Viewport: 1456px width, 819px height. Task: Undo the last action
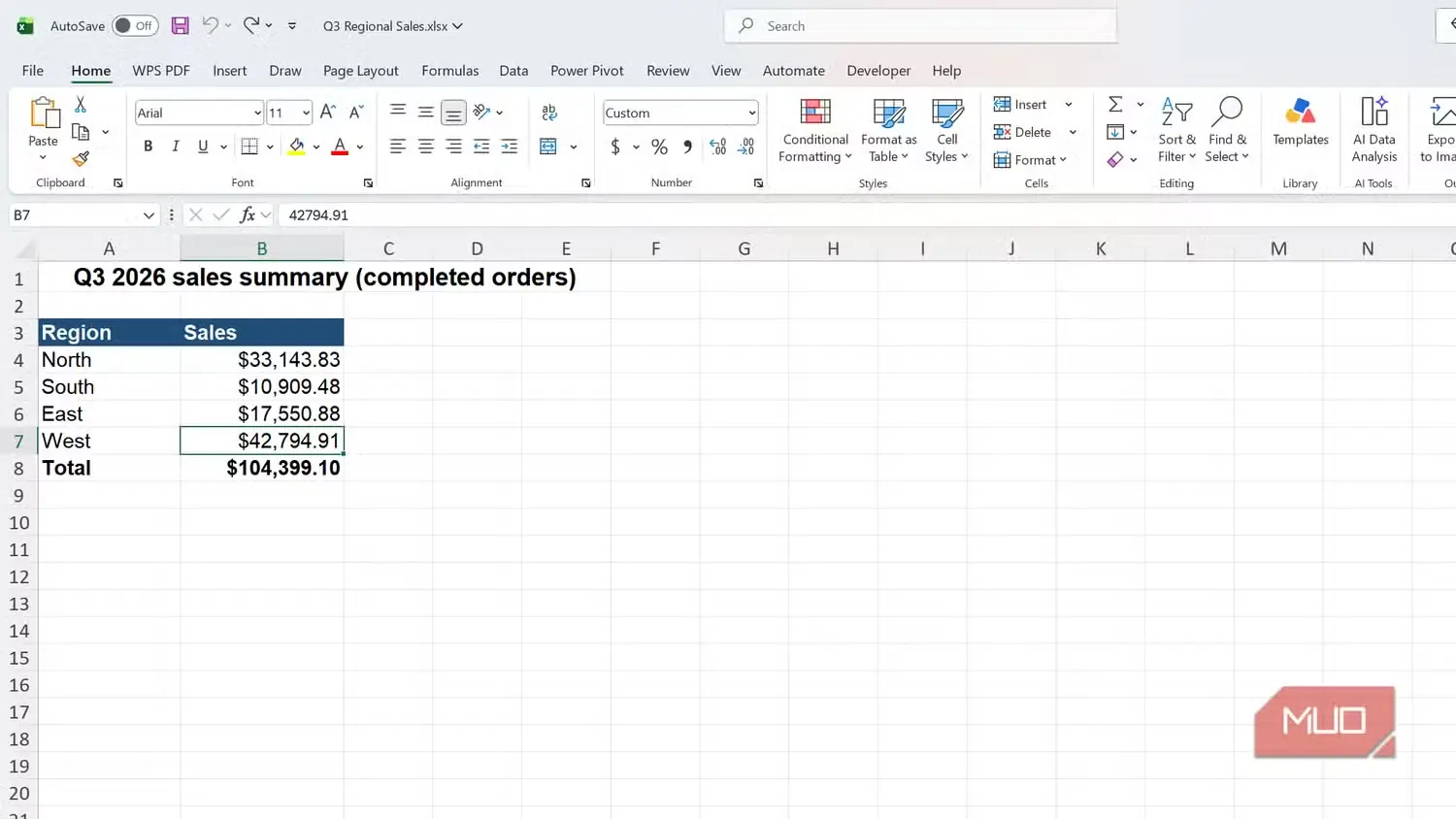tap(210, 26)
